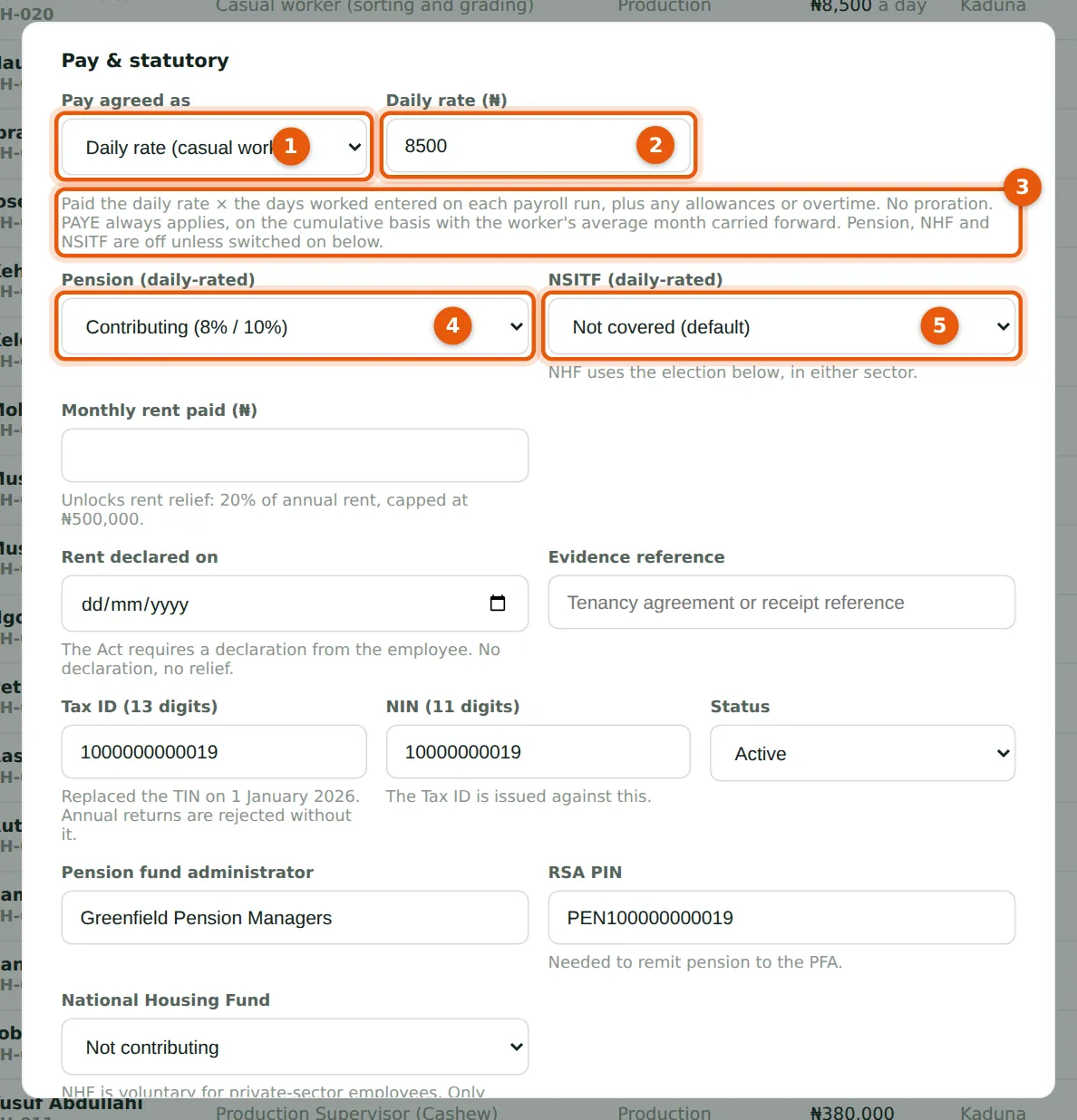Open the Status dropdown showing Active
This screenshot has width=1077, height=1120.
[862, 753]
